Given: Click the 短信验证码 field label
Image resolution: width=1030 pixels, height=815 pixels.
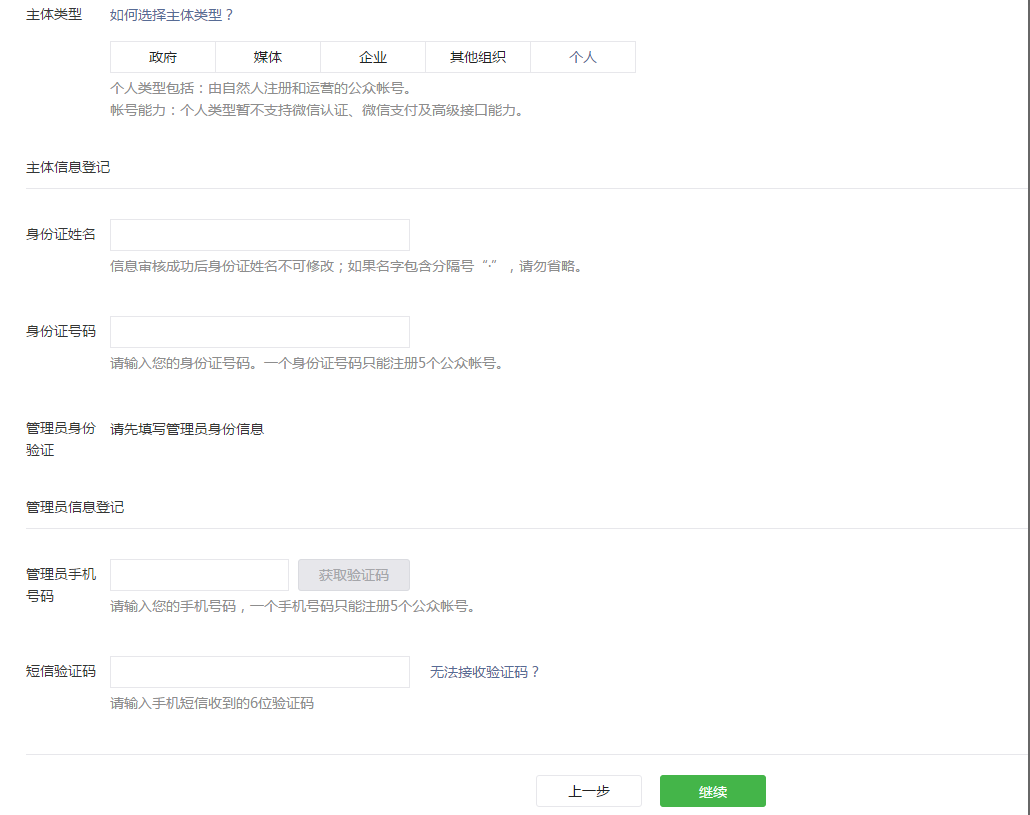Looking at the screenshot, I should (61, 671).
